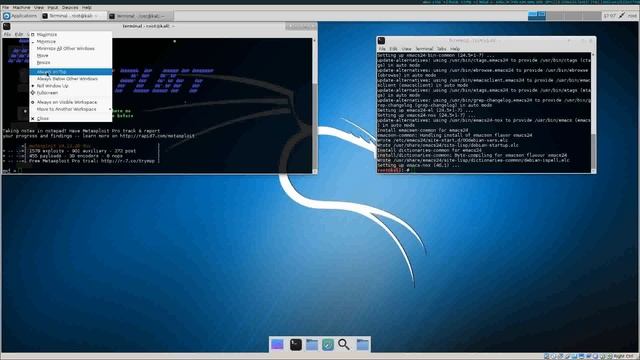Choose Maximize in the window menu
Viewport: 640px width, 360px height.
click(x=71, y=35)
